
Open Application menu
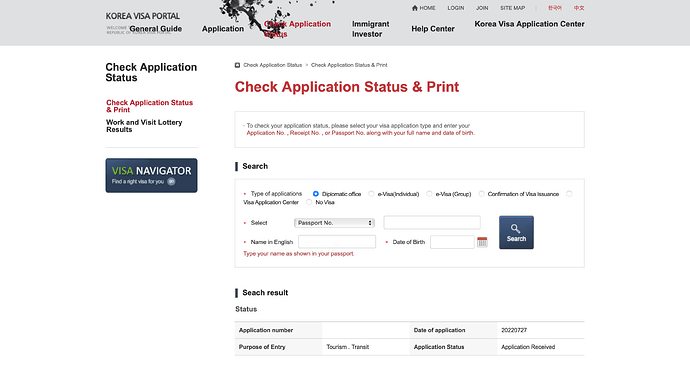(223, 29)
